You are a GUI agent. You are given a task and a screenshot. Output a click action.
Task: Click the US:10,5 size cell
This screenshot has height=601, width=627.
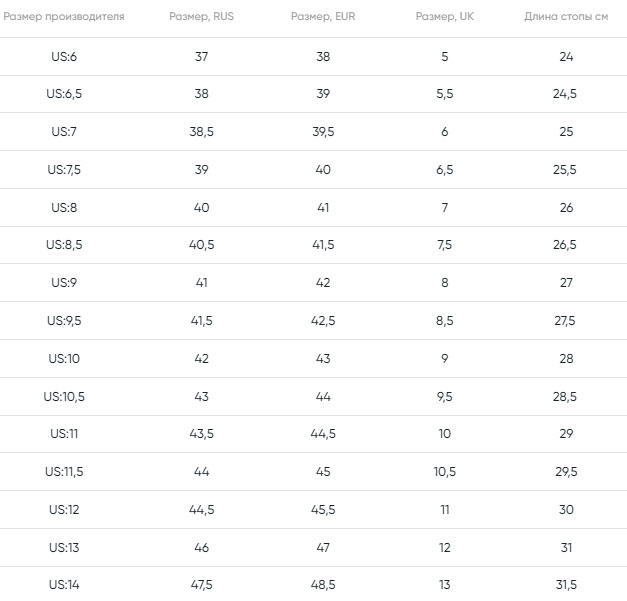pyautogui.click(x=64, y=397)
